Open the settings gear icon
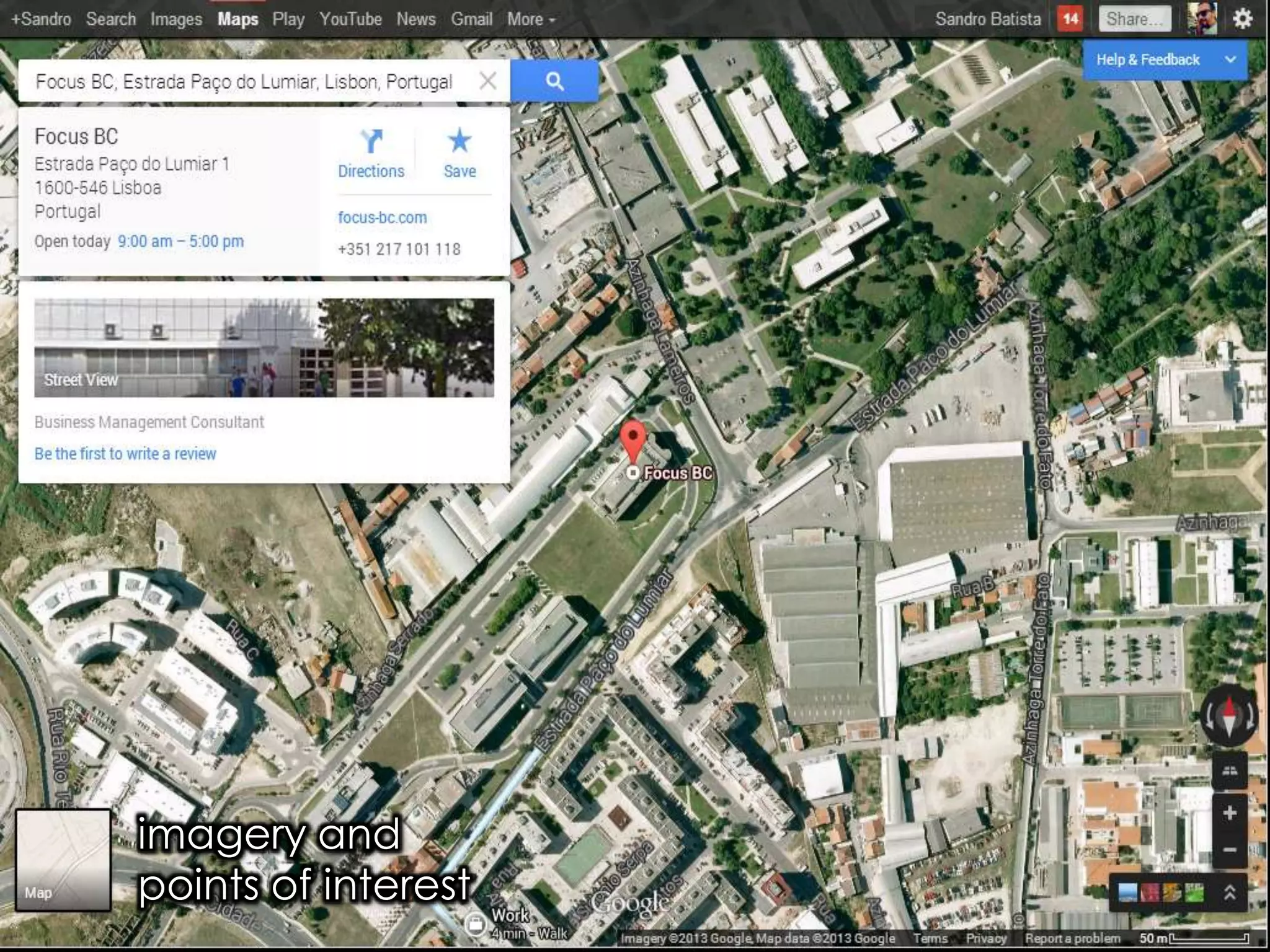The image size is (1270, 952). (x=1242, y=19)
